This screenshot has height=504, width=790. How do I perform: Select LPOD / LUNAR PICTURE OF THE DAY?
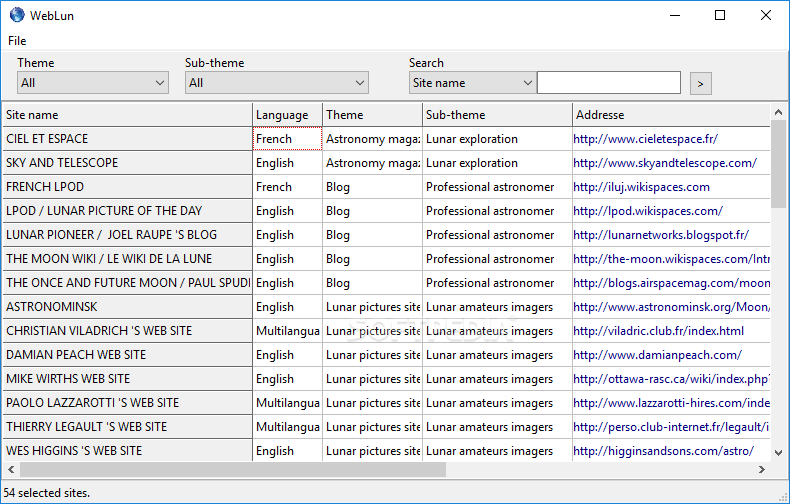[127, 211]
